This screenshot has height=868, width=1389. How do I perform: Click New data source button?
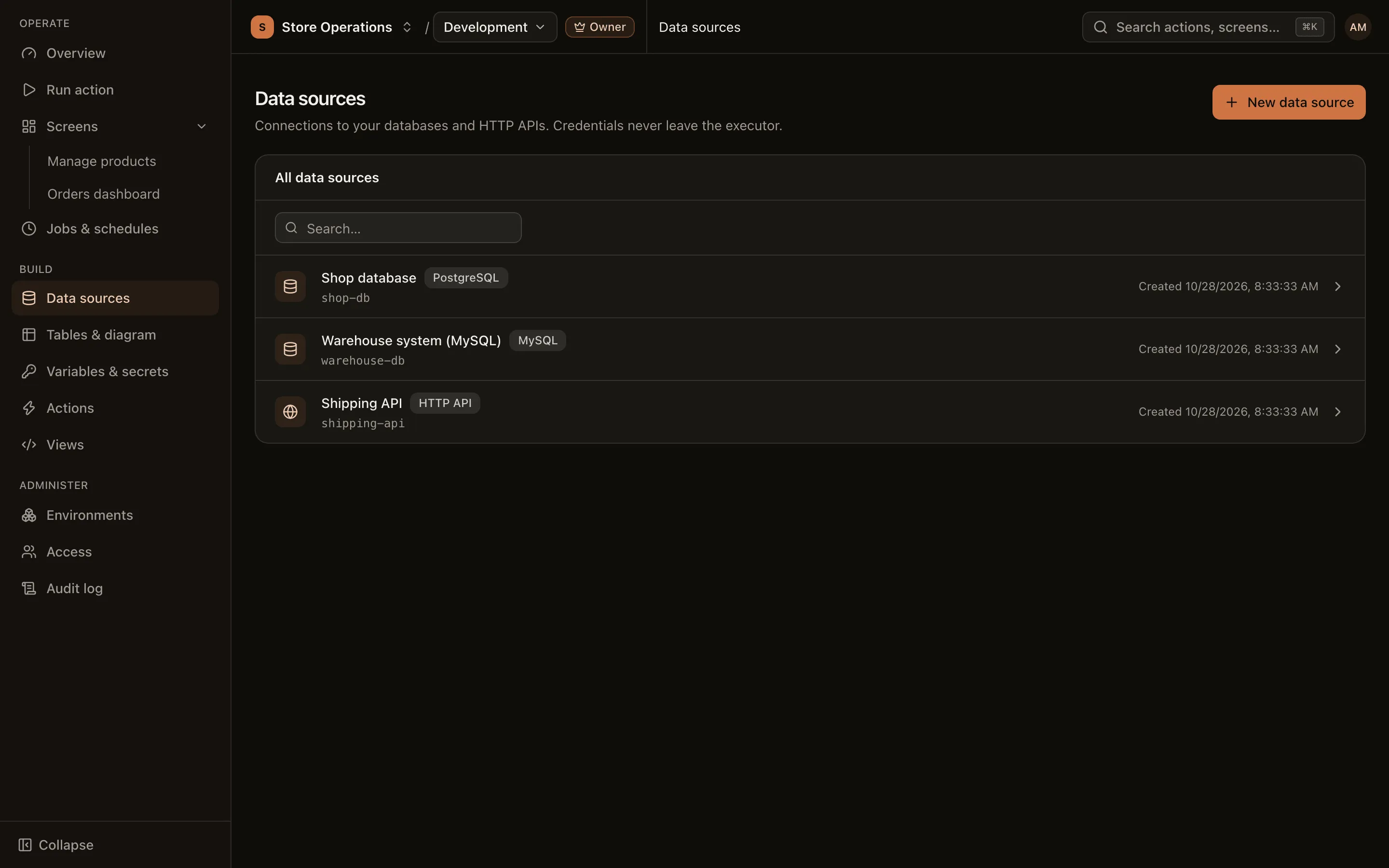point(1289,102)
